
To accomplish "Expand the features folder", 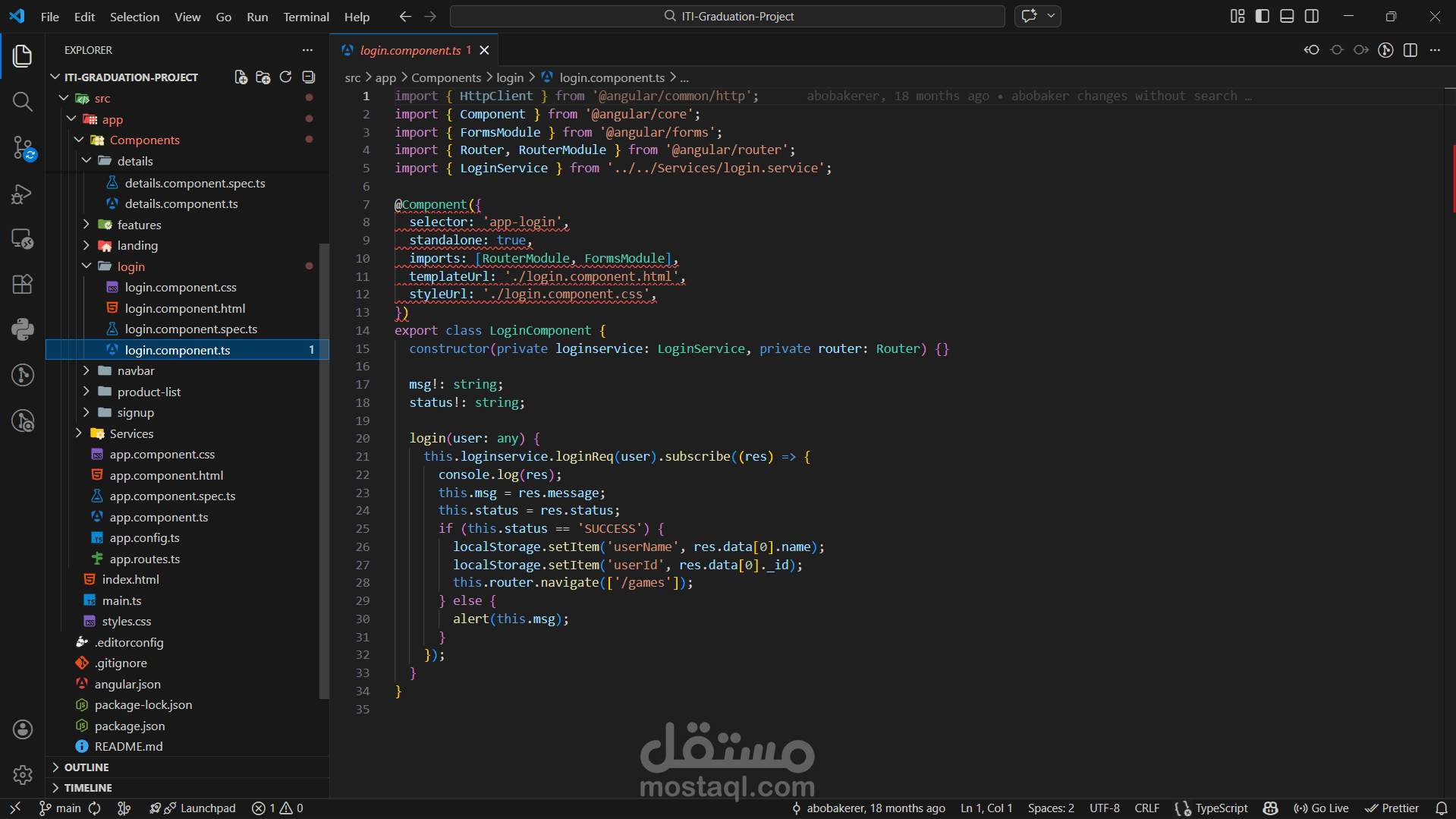I will coord(86,225).
